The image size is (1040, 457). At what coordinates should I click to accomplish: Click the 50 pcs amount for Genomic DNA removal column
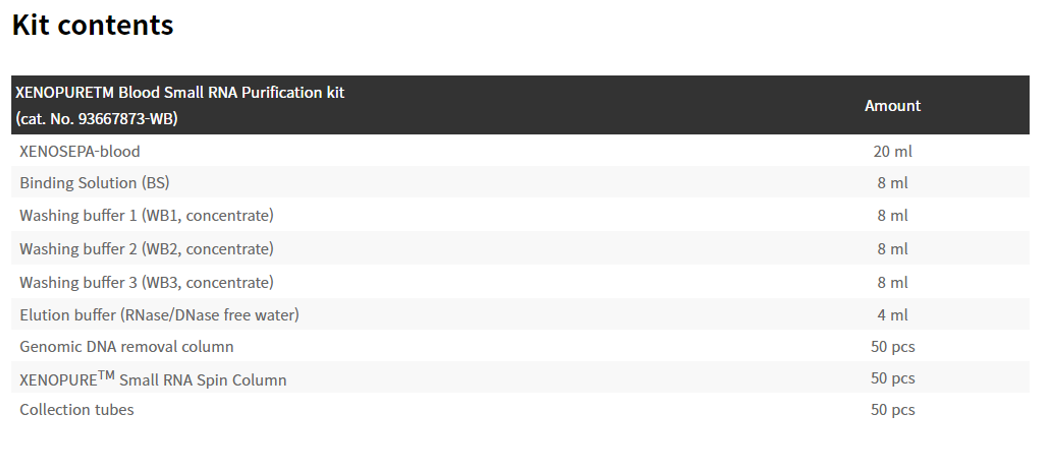coord(892,347)
